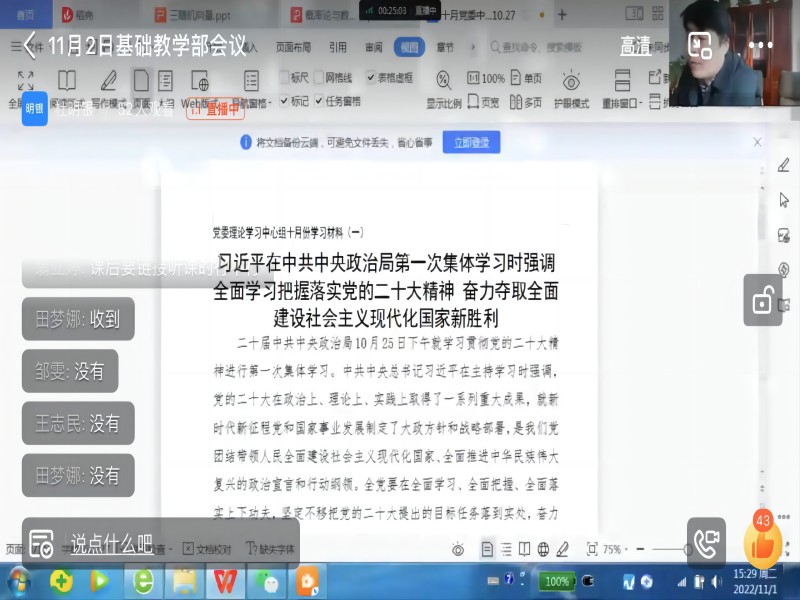Click the taskbar volume speaker icon
The image size is (800, 600).
coord(716,582)
